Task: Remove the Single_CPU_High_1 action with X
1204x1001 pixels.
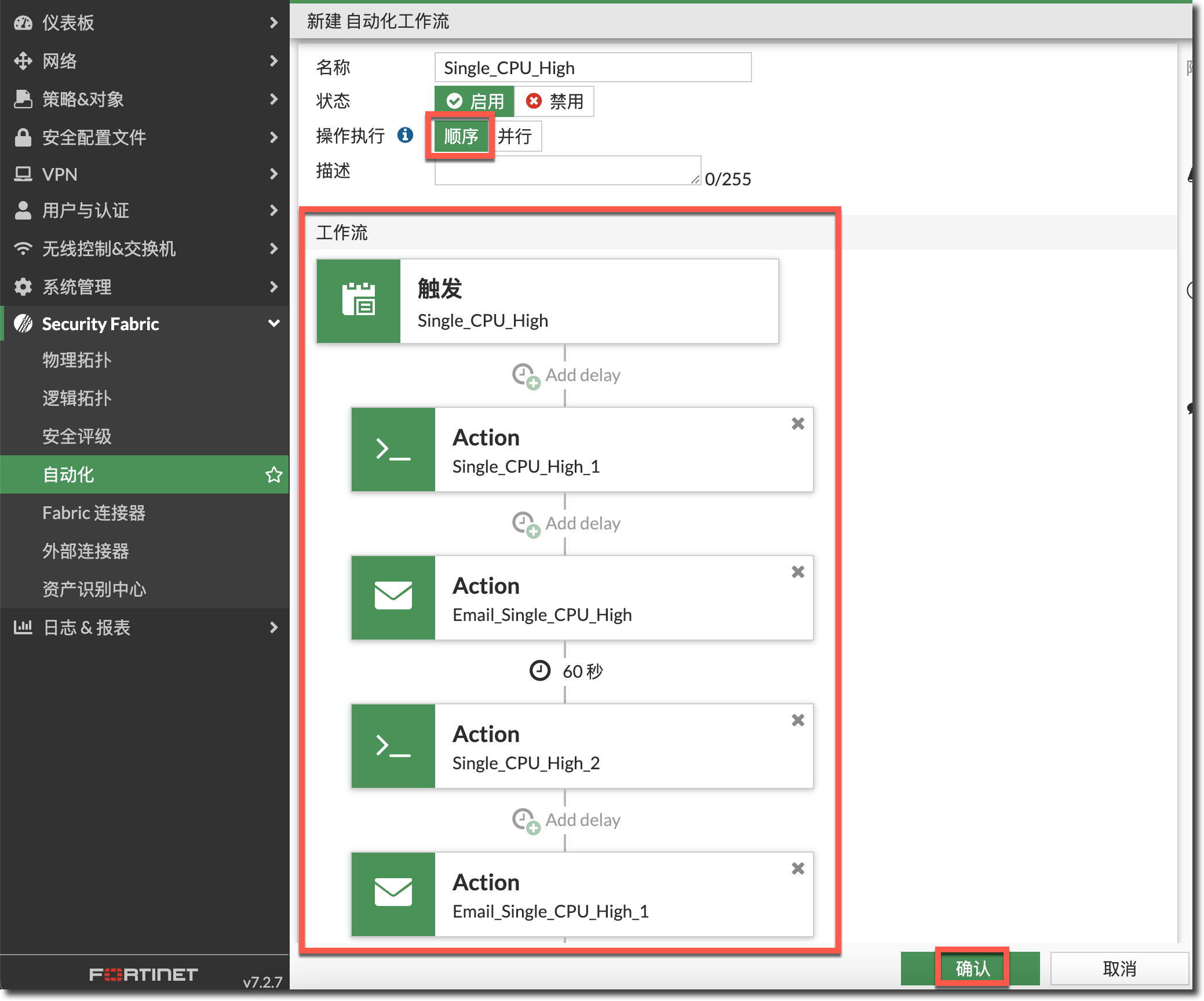Action: (798, 424)
